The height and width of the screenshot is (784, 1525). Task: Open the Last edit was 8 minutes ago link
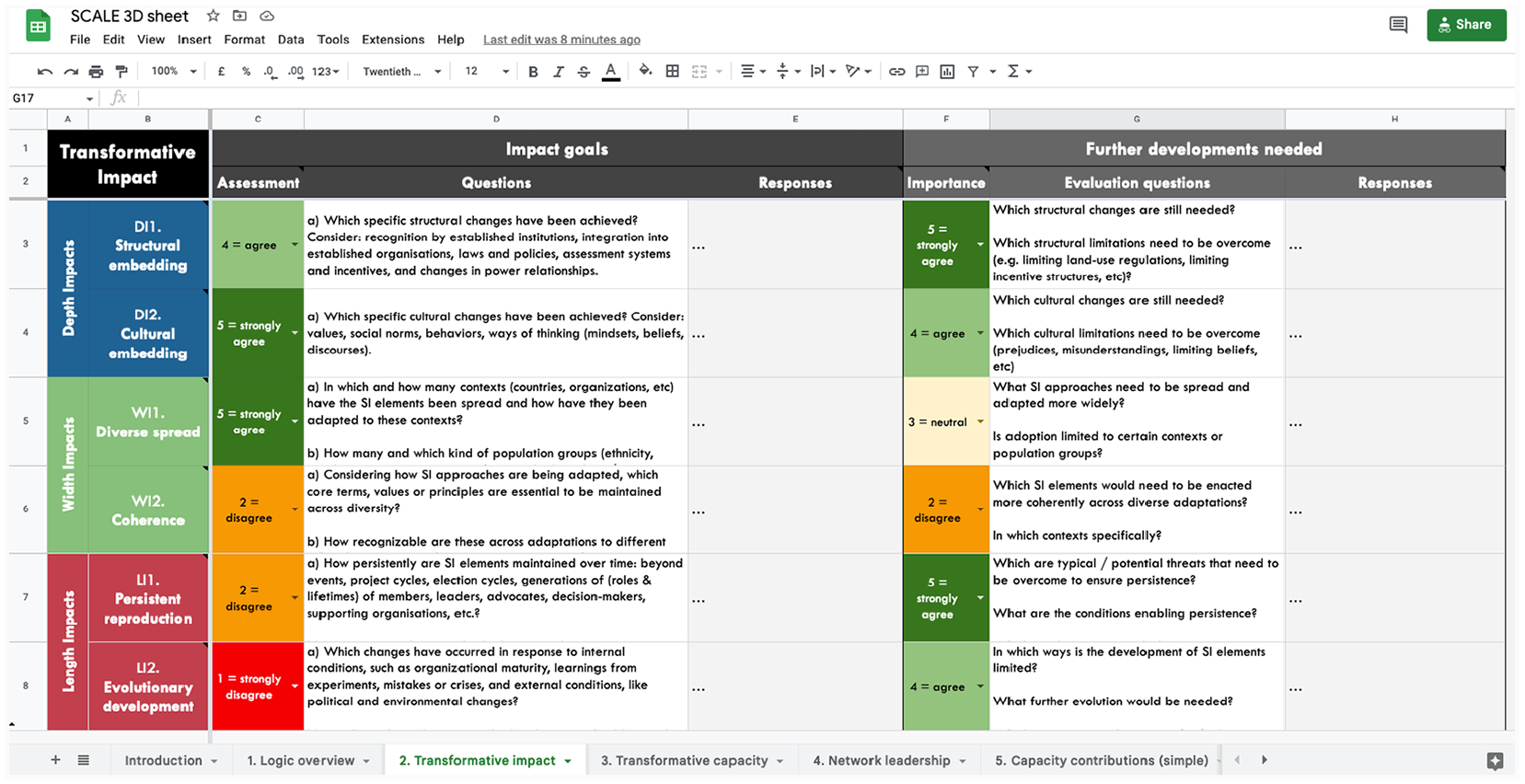[561, 40]
